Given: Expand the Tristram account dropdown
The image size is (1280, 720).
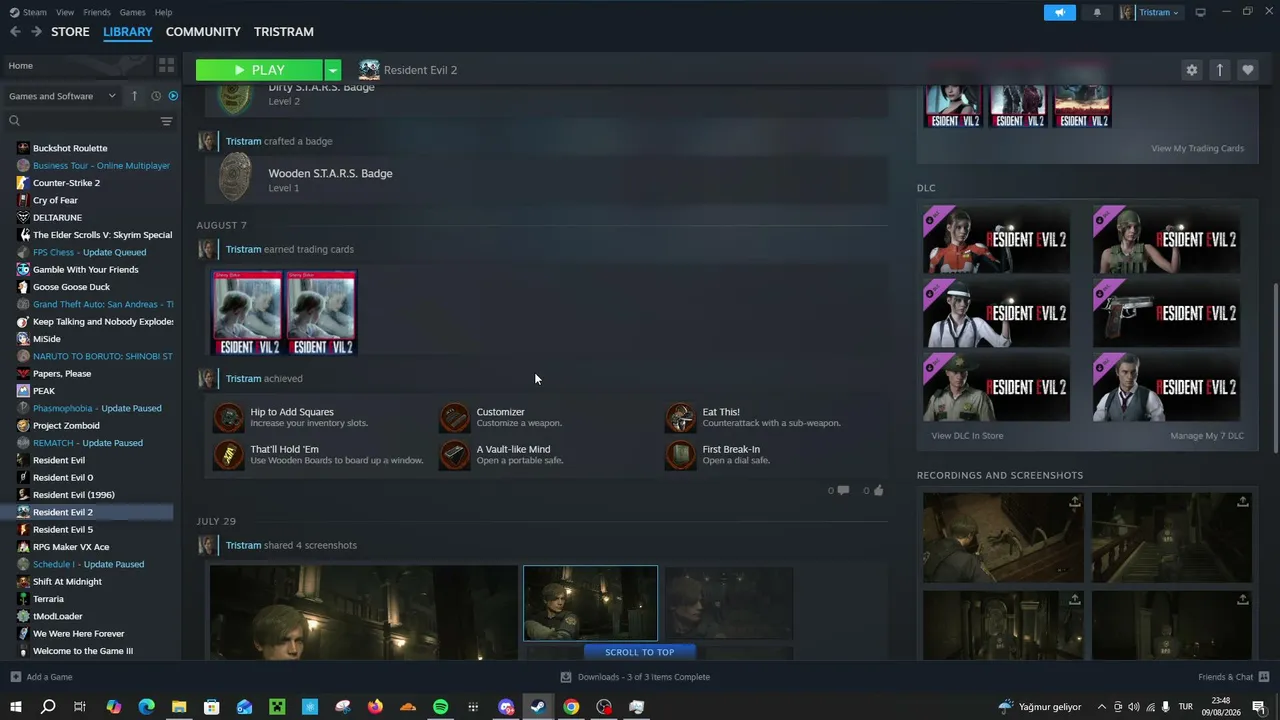Looking at the screenshot, I should coord(1150,12).
